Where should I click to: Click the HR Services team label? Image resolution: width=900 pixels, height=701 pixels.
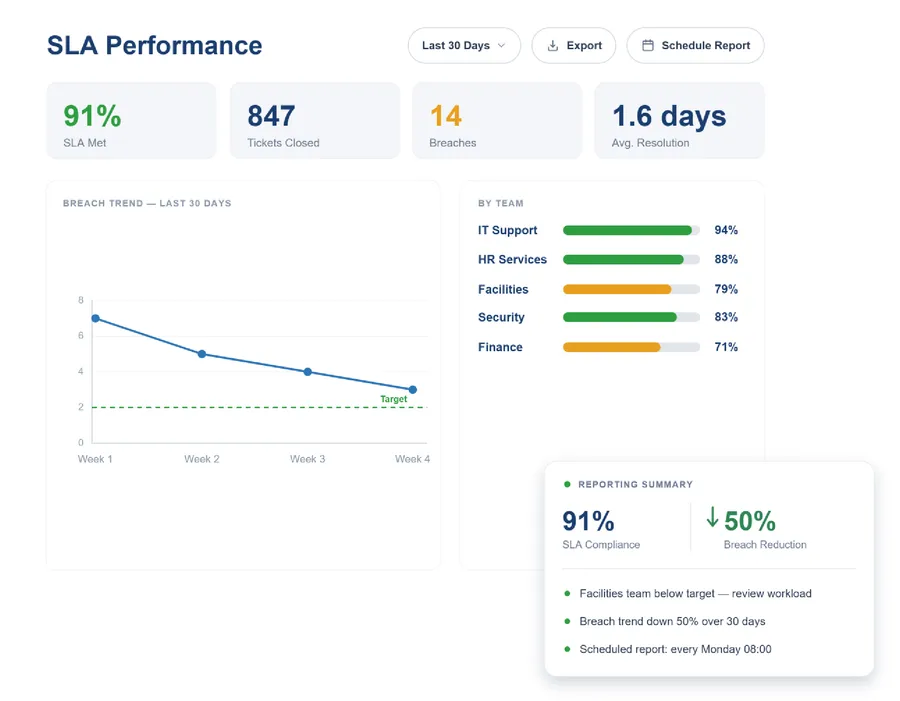(x=512, y=260)
